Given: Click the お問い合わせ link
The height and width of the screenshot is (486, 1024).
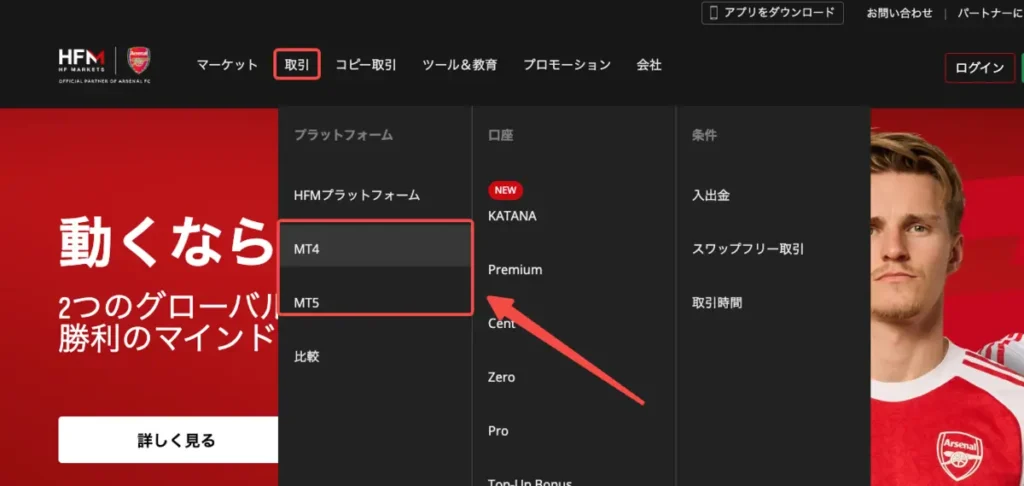Looking at the screenshot, I should 899,13.
